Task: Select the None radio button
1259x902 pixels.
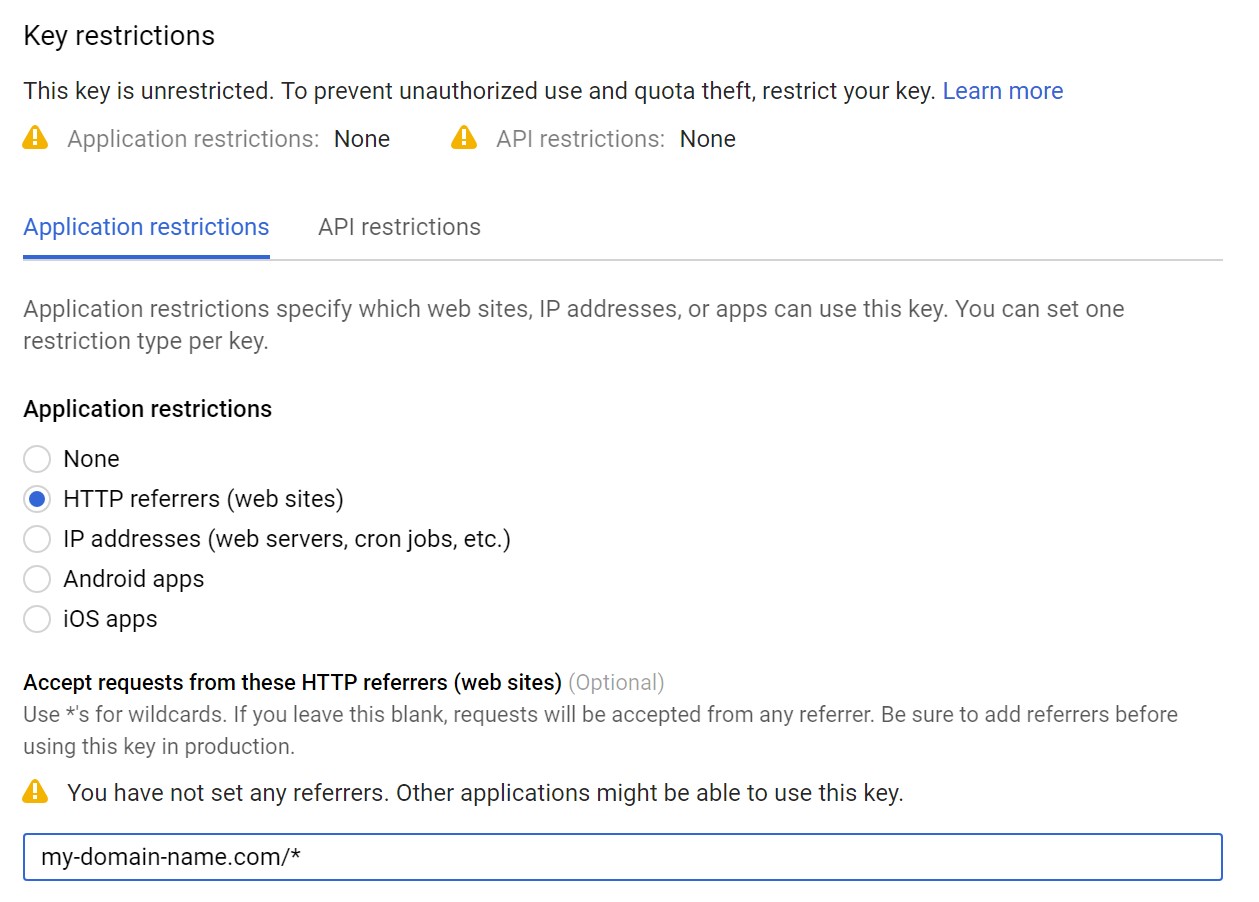Action: [x=37, y=459]
